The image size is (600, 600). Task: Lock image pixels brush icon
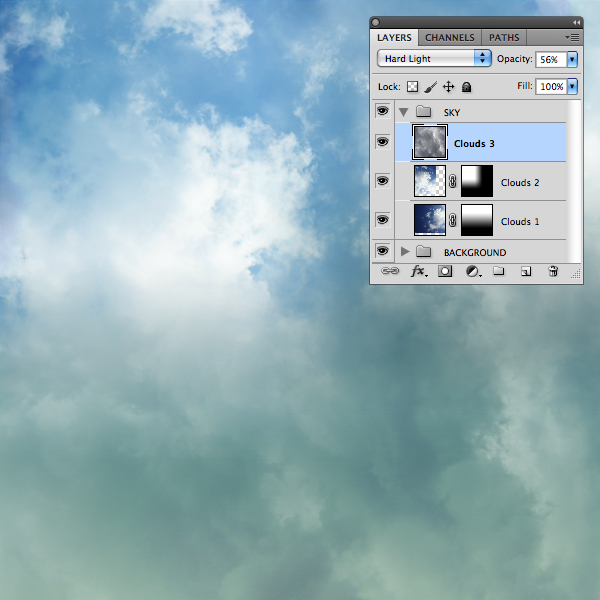pos(430,87)
